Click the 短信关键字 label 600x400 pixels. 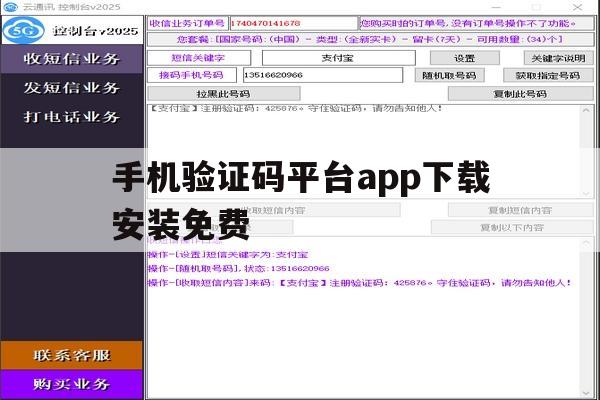pos(198,58)
